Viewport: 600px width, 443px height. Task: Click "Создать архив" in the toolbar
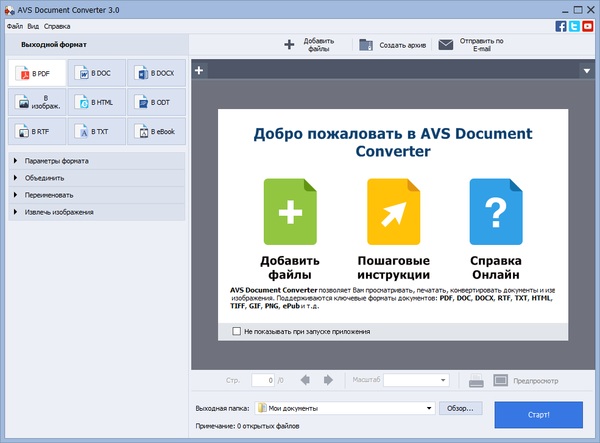[x=391, y=45]
